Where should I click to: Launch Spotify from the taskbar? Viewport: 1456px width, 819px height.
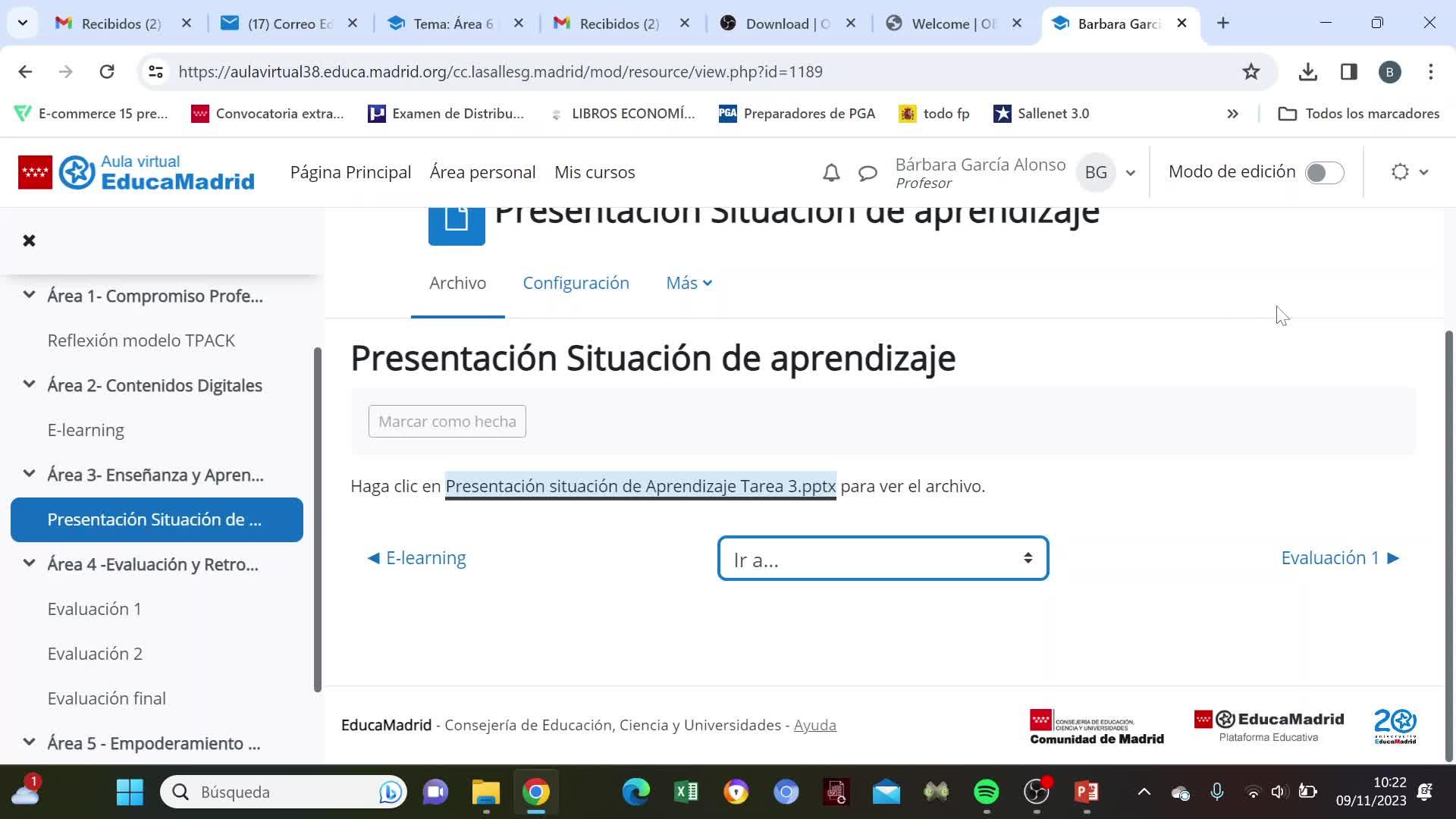pyautogui.click(x=986, y=792)
